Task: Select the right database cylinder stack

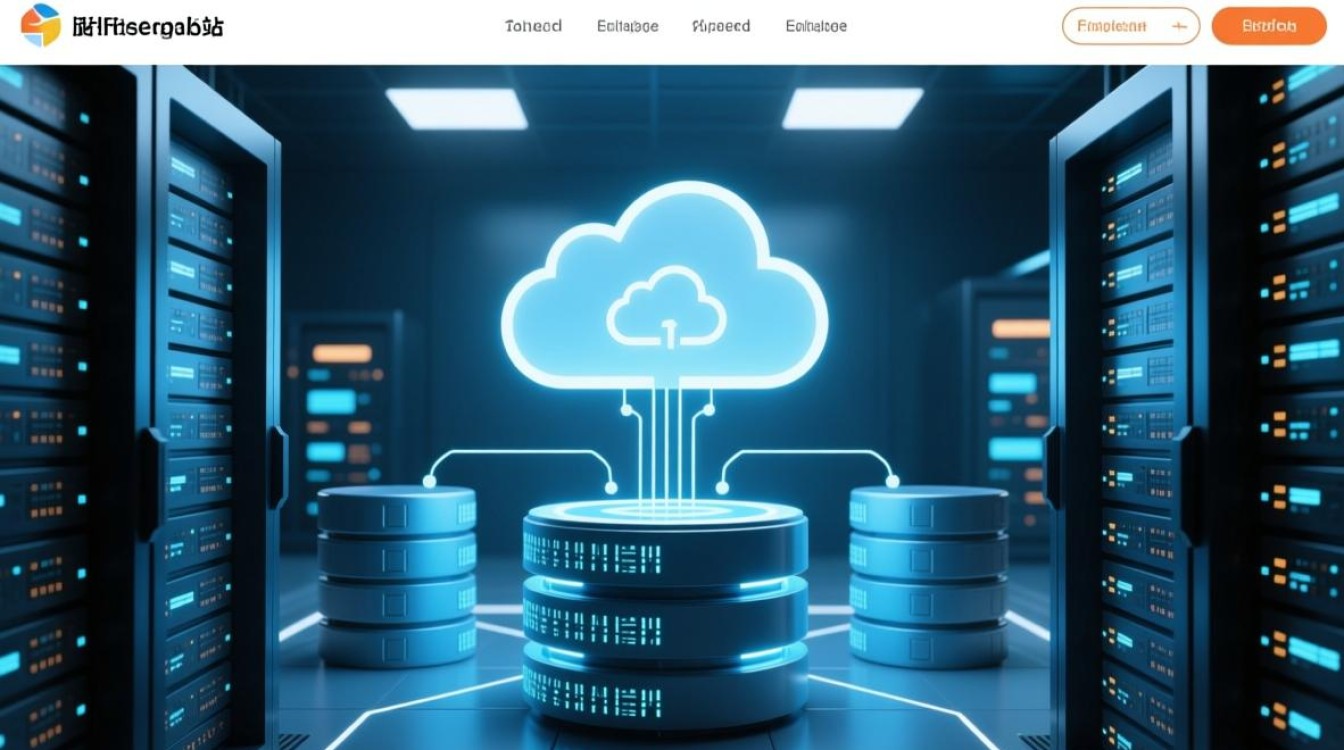Action: (929, 575)
